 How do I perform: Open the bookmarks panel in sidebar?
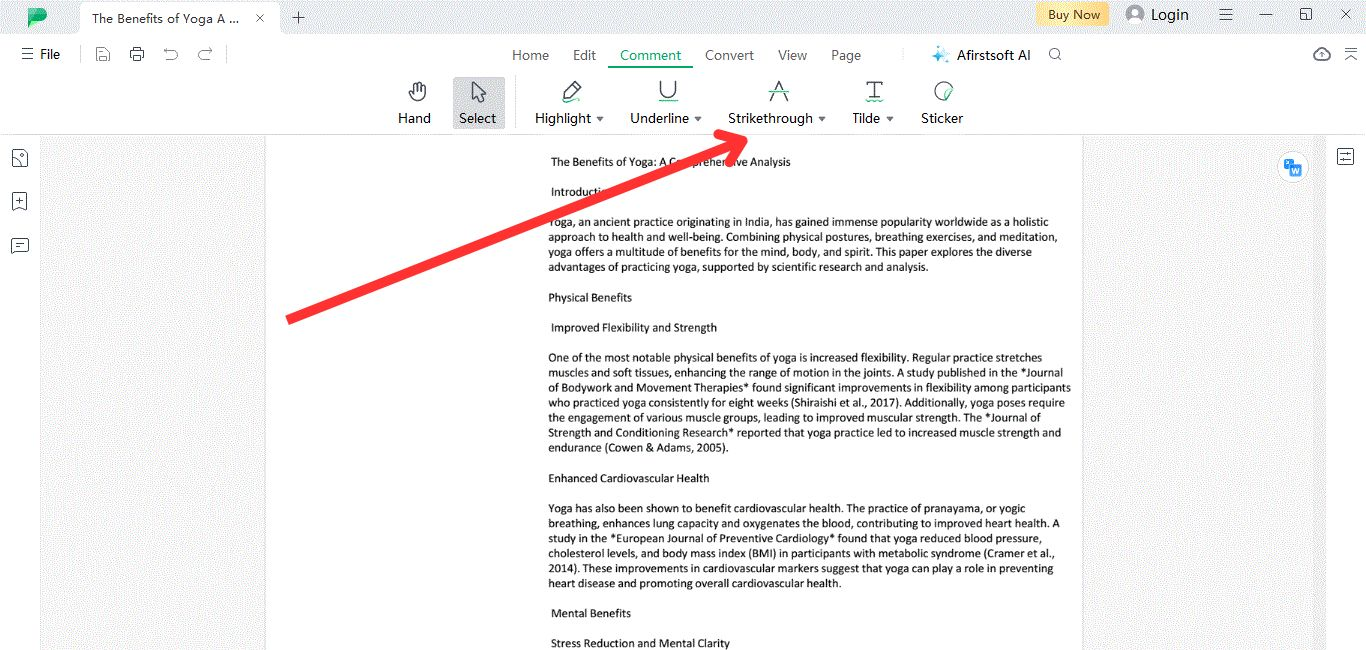pyautogui.click(x=19, y=201)
